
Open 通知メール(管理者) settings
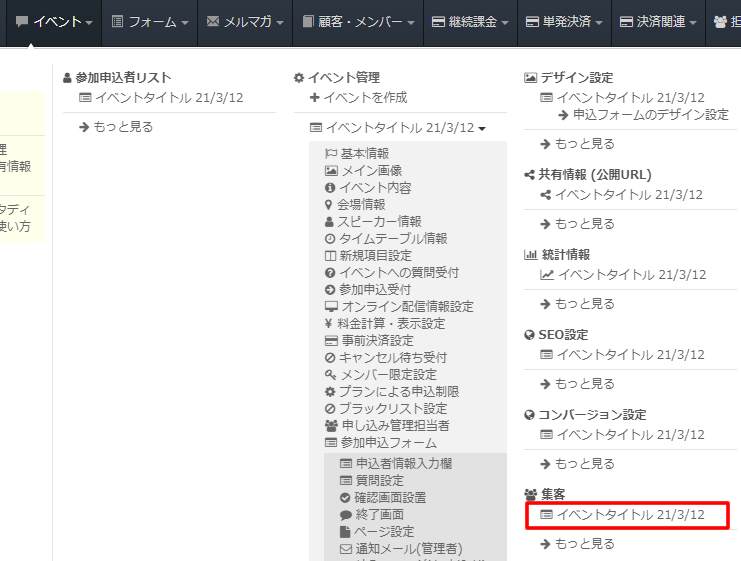(408, 548)
